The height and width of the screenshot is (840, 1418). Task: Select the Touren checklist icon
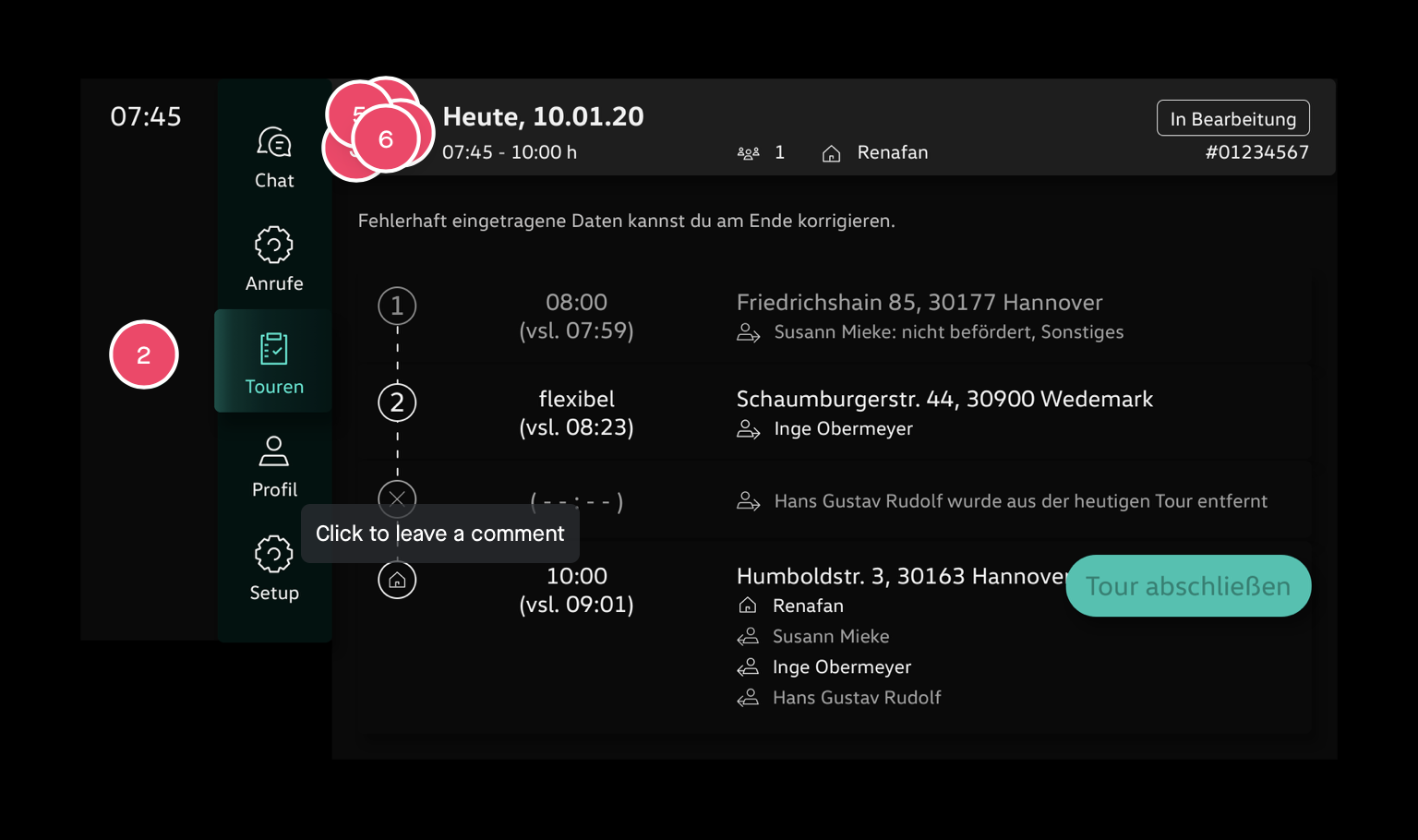pyautogui.click(x=274, y=349)
